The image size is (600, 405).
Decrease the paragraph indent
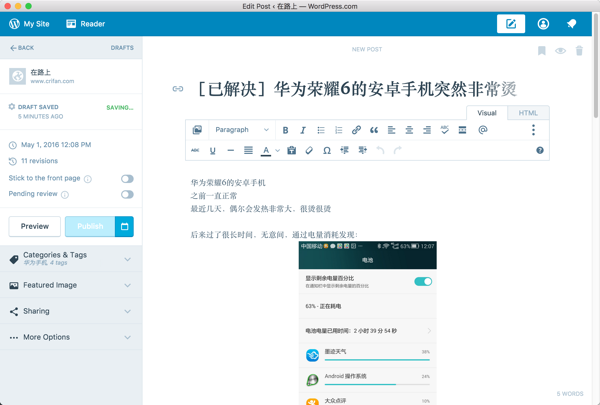click(x=344, y=150)
